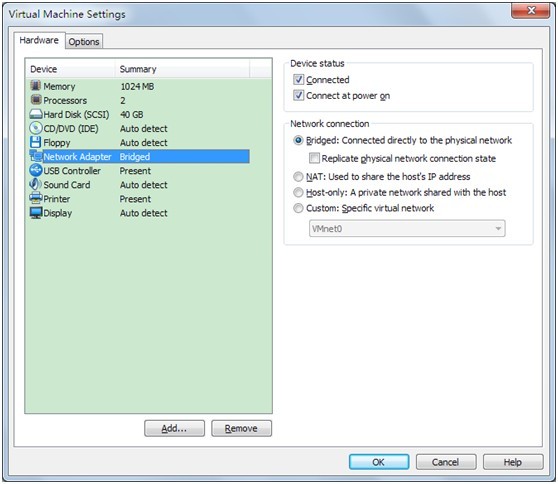Viewport: 558px width, 484px height.
Task: Click the Network Adapter icon
Action: (x=36, y=156)
